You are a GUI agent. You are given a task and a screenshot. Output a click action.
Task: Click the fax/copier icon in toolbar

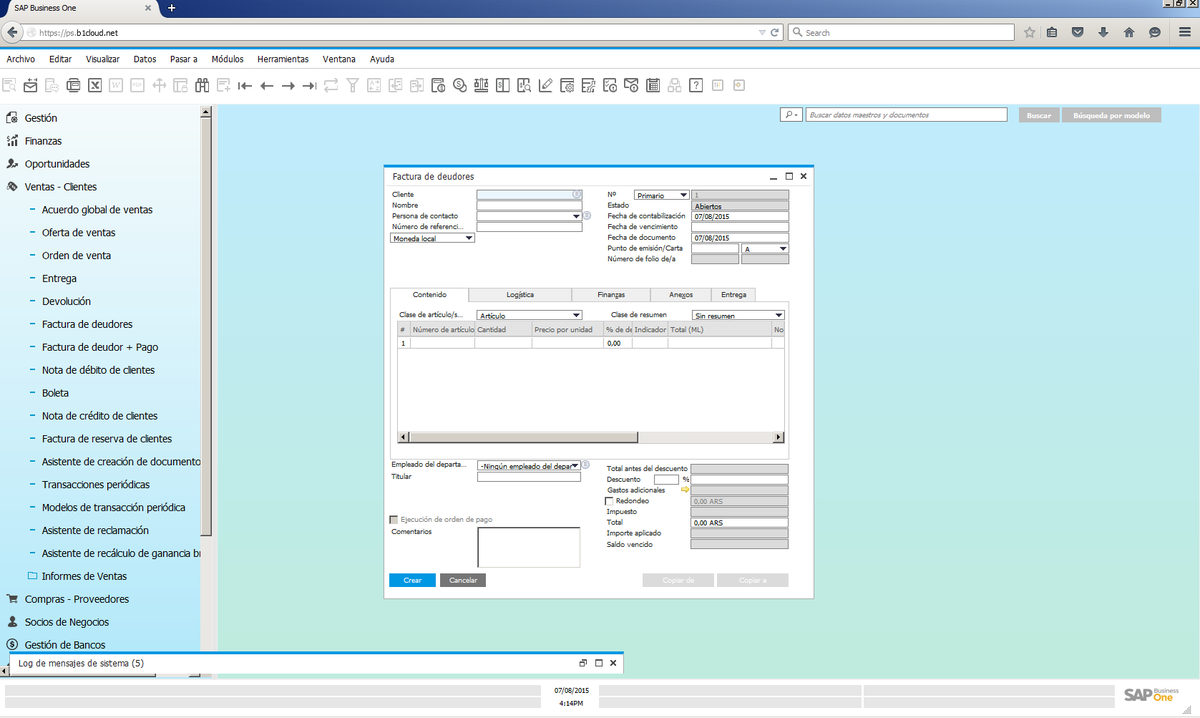click(73, 85)
